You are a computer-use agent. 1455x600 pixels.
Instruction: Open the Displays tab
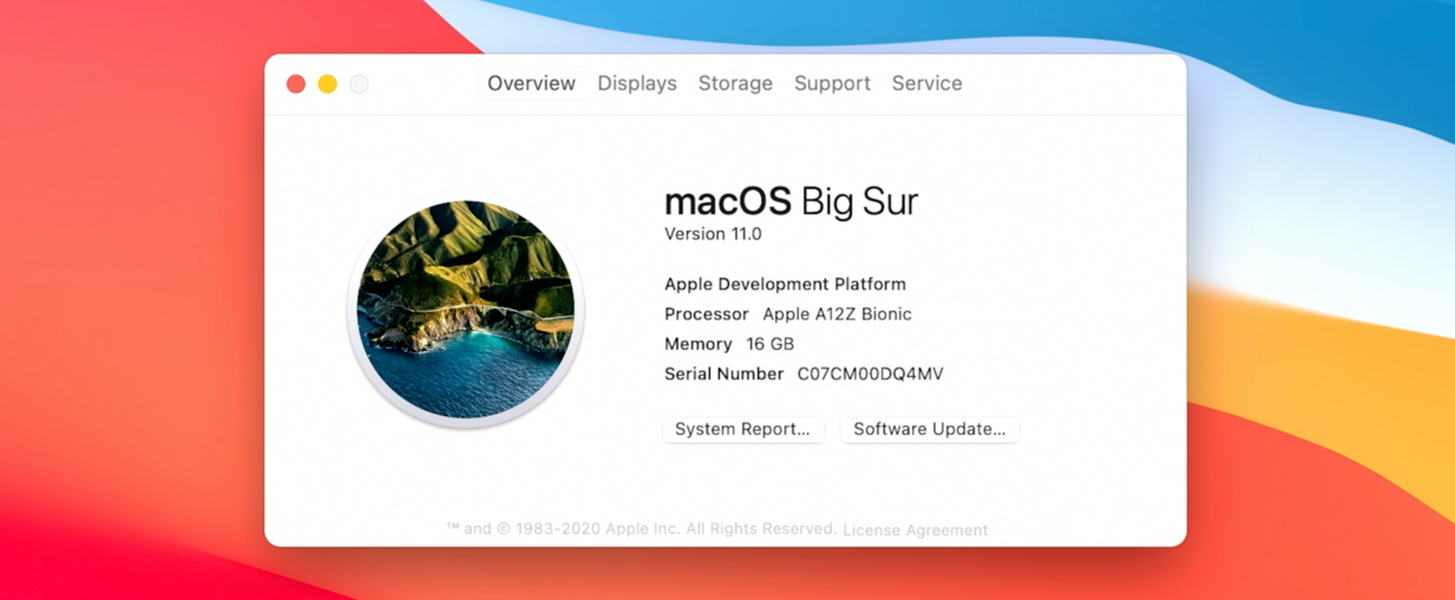pyautogui.click(x=637, y=84)
